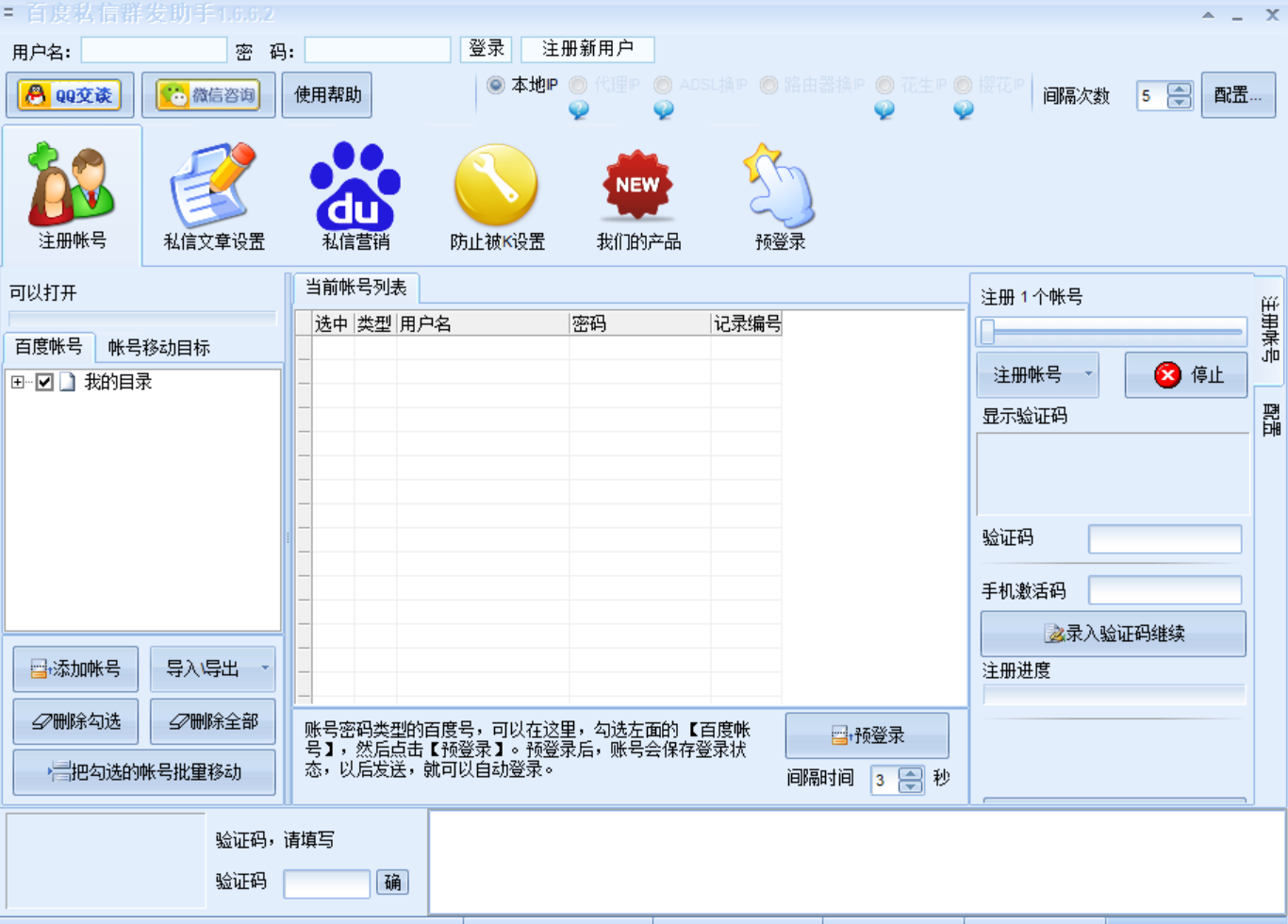Open the Baidu 私信营销 icon
This screenshot has width=1288, height=924.
[355, 196]
